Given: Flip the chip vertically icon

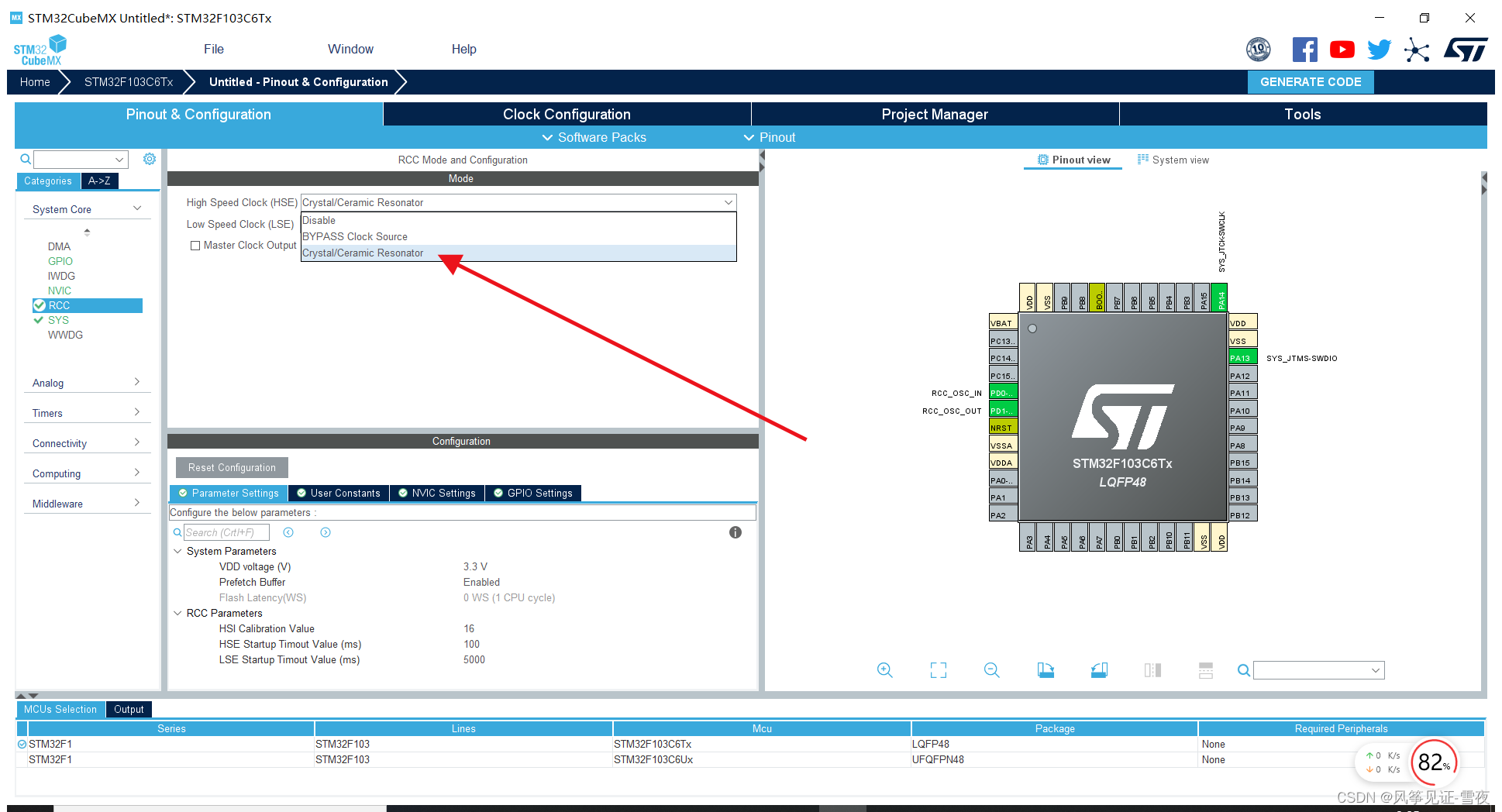Looking at the screenshot, I should (x=1206, y=670).
